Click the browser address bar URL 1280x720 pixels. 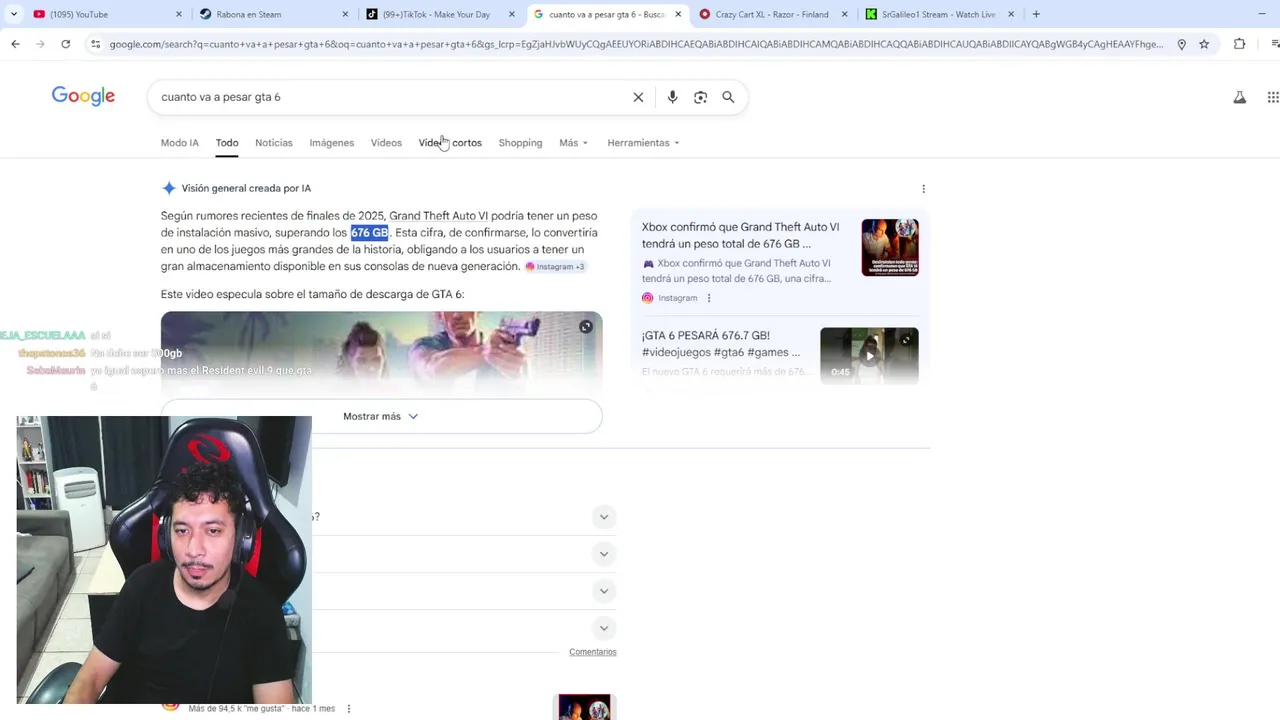pyautogui.click(x=636, y=44)
